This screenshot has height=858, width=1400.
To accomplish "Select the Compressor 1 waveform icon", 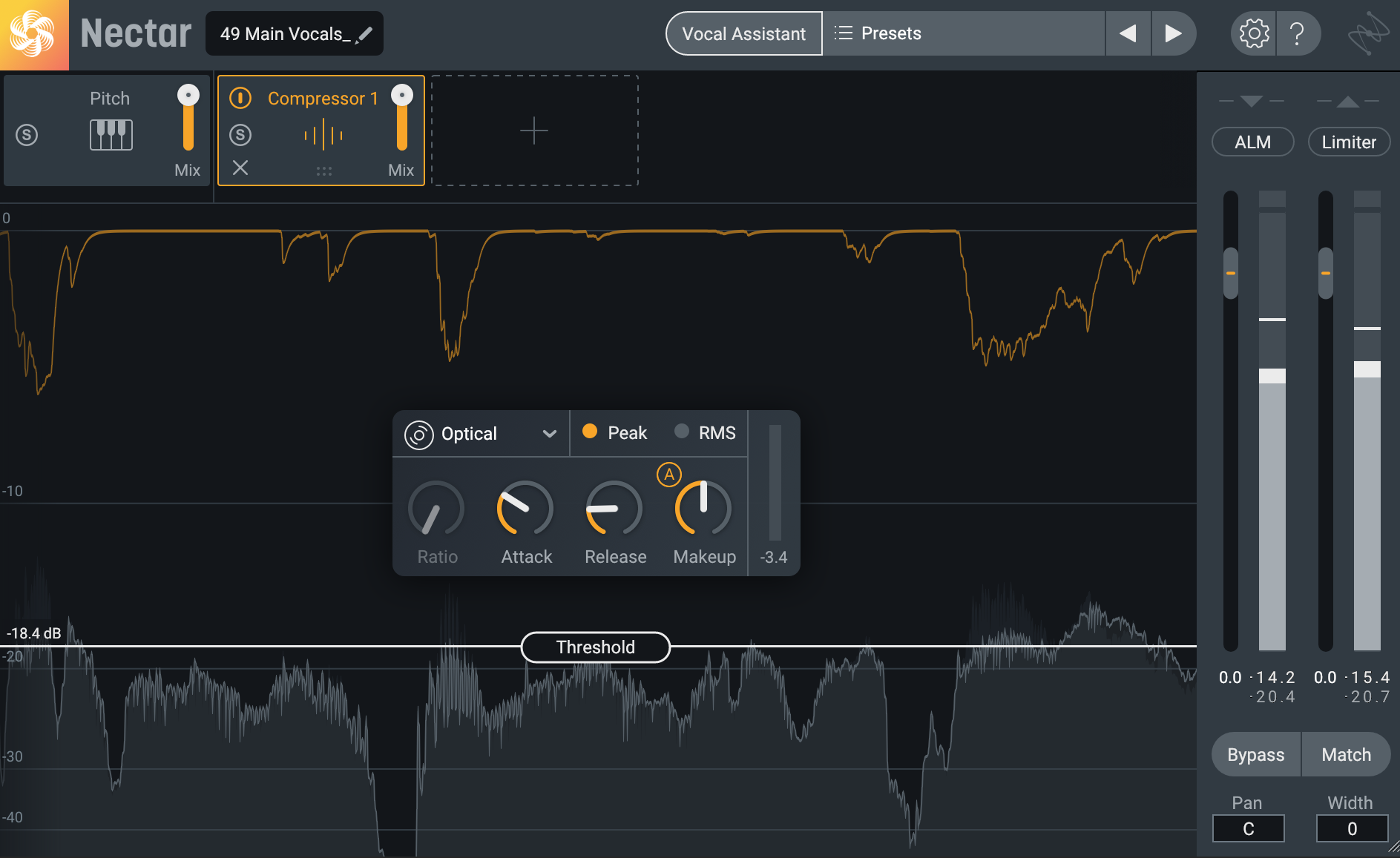I will coord(323,135).
